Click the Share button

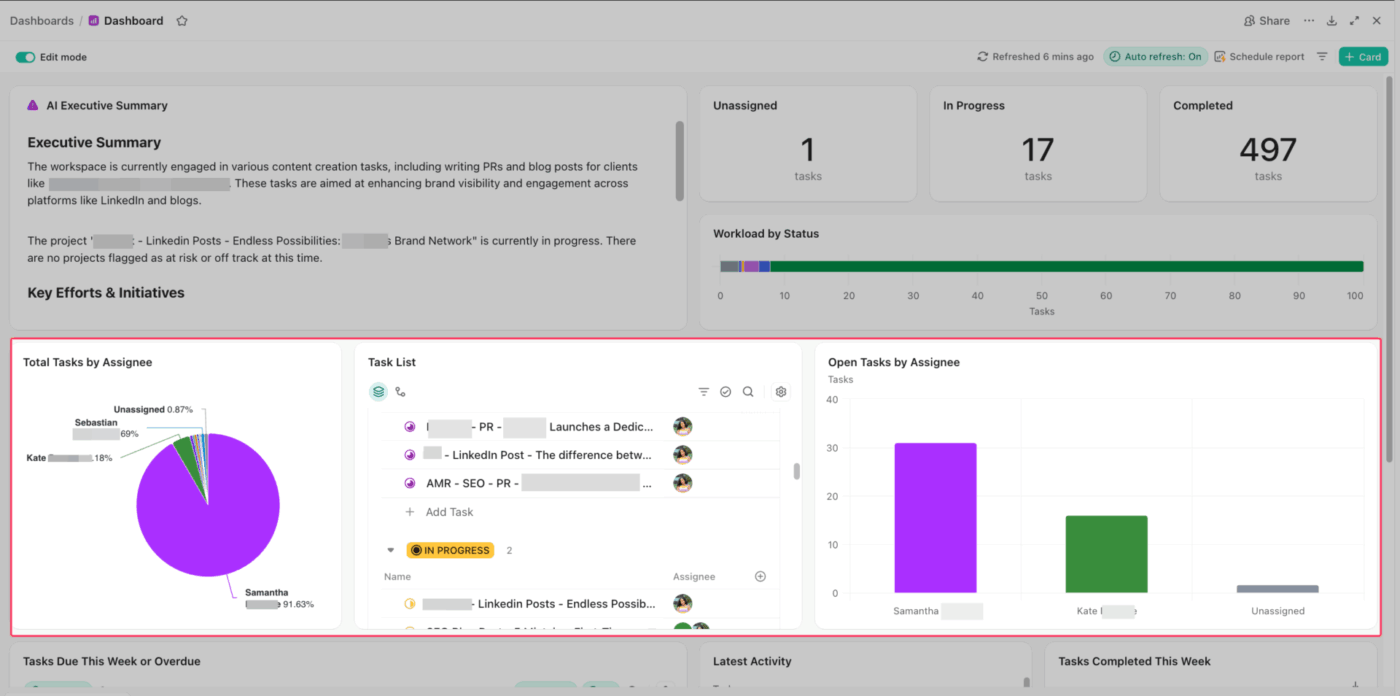[1266, 21]
